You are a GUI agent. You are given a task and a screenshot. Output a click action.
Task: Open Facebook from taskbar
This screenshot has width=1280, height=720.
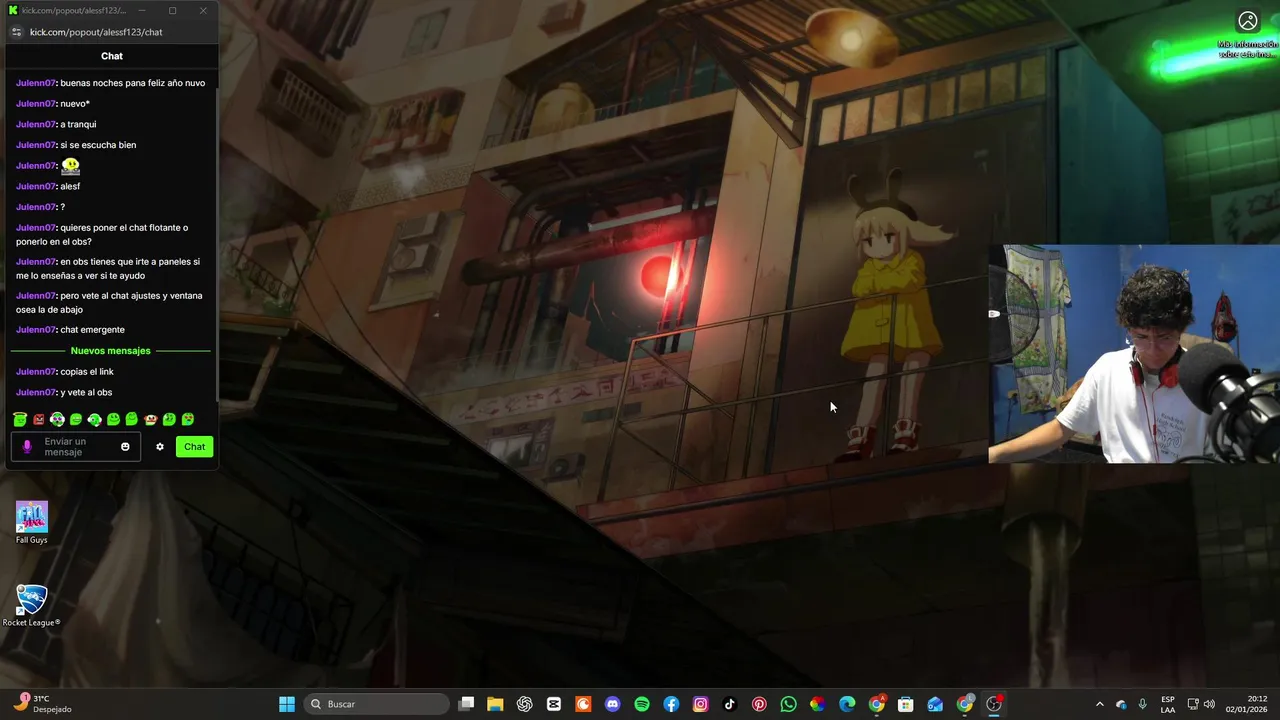point(671,704)
